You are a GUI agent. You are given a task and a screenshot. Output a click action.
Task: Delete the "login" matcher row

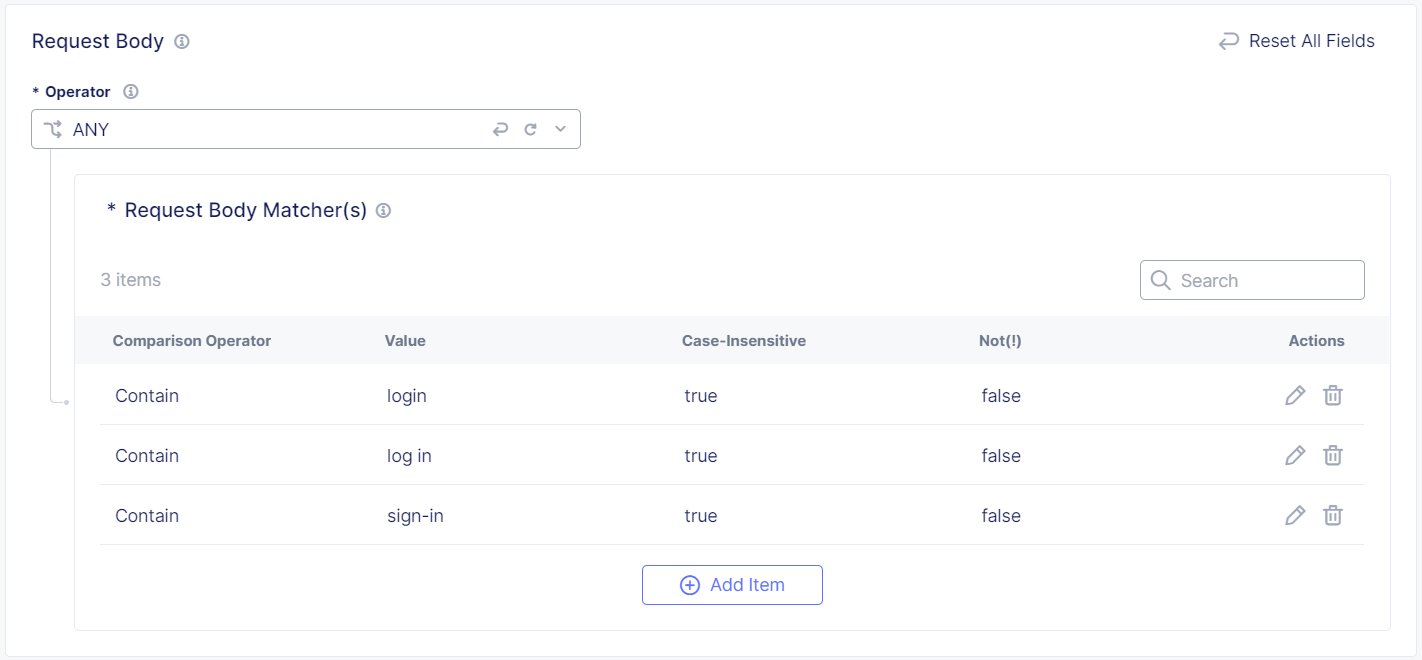coord(1333,395)
